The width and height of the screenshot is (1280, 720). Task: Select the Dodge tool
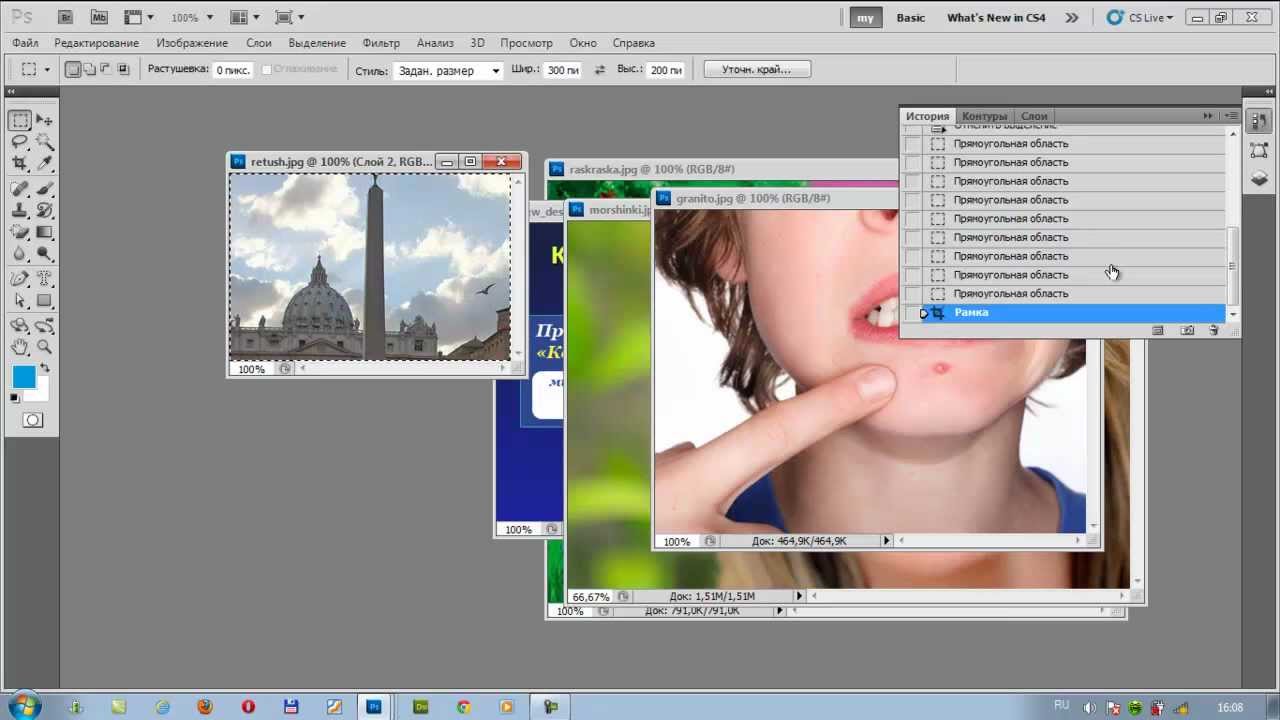[x=44, y=254]
